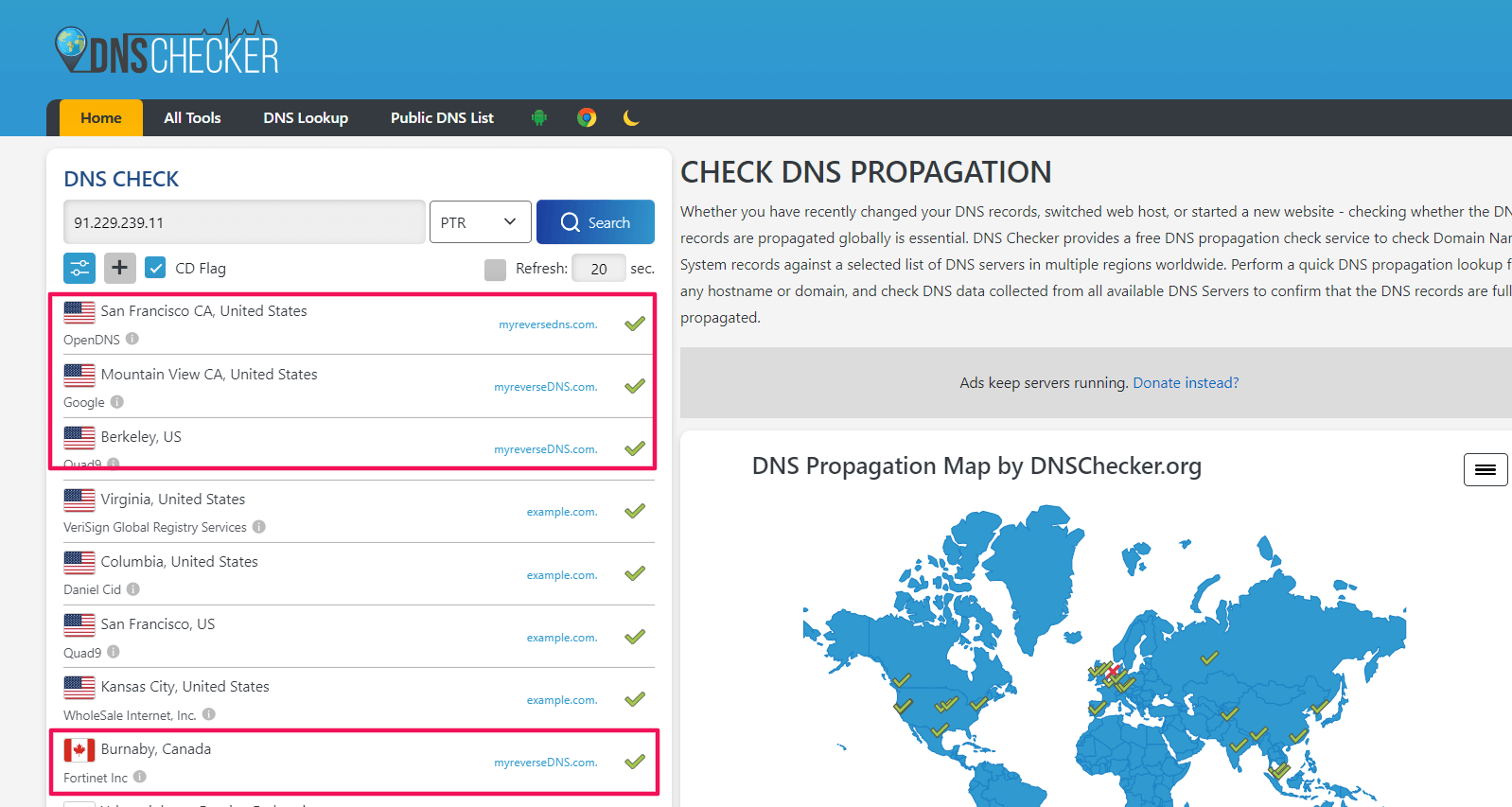Open the PTR record type dropdown
The image size is (1512, 807).
point(480,222)
